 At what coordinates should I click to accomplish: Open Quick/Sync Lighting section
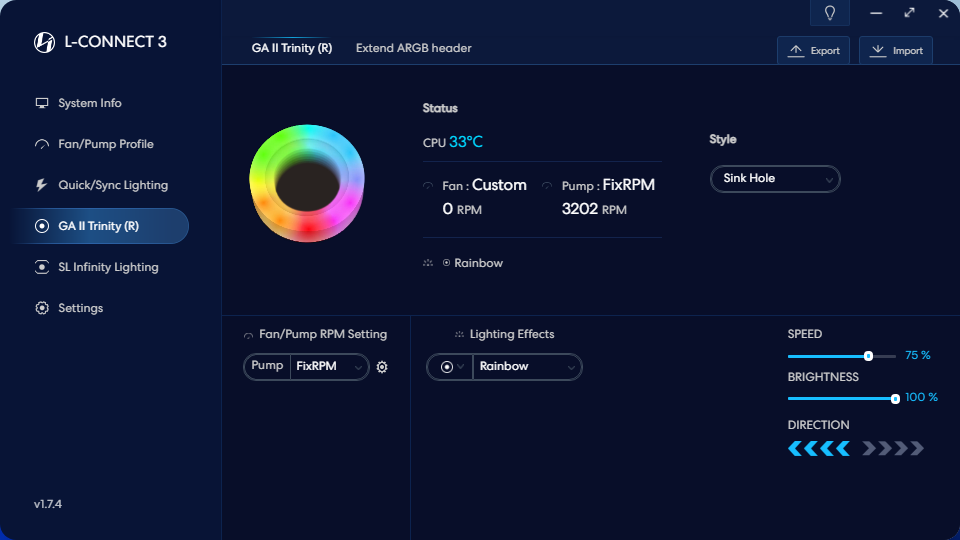pos(112,185)
